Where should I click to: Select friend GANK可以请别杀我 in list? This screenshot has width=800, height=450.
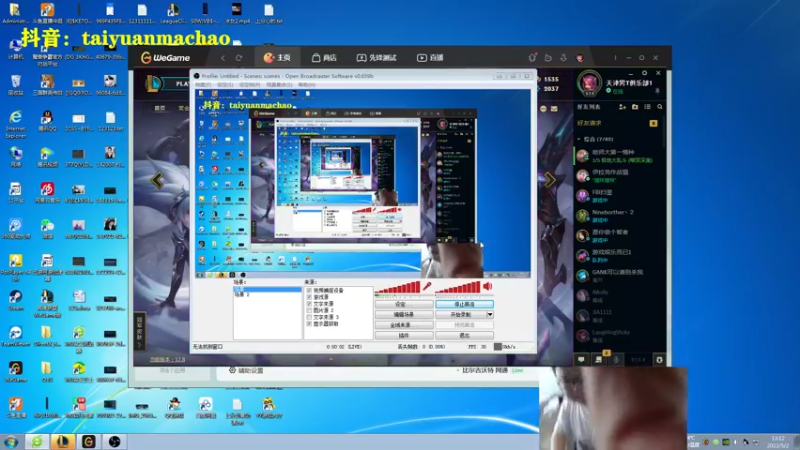618,276
